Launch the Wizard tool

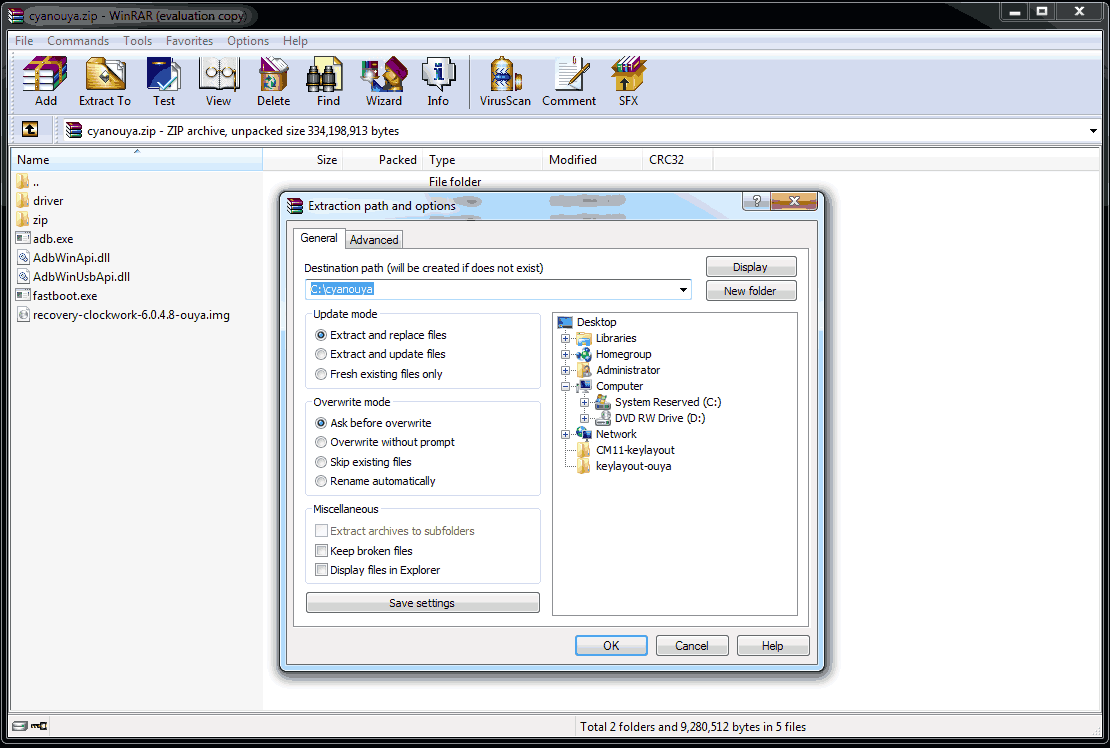[384, 81]
